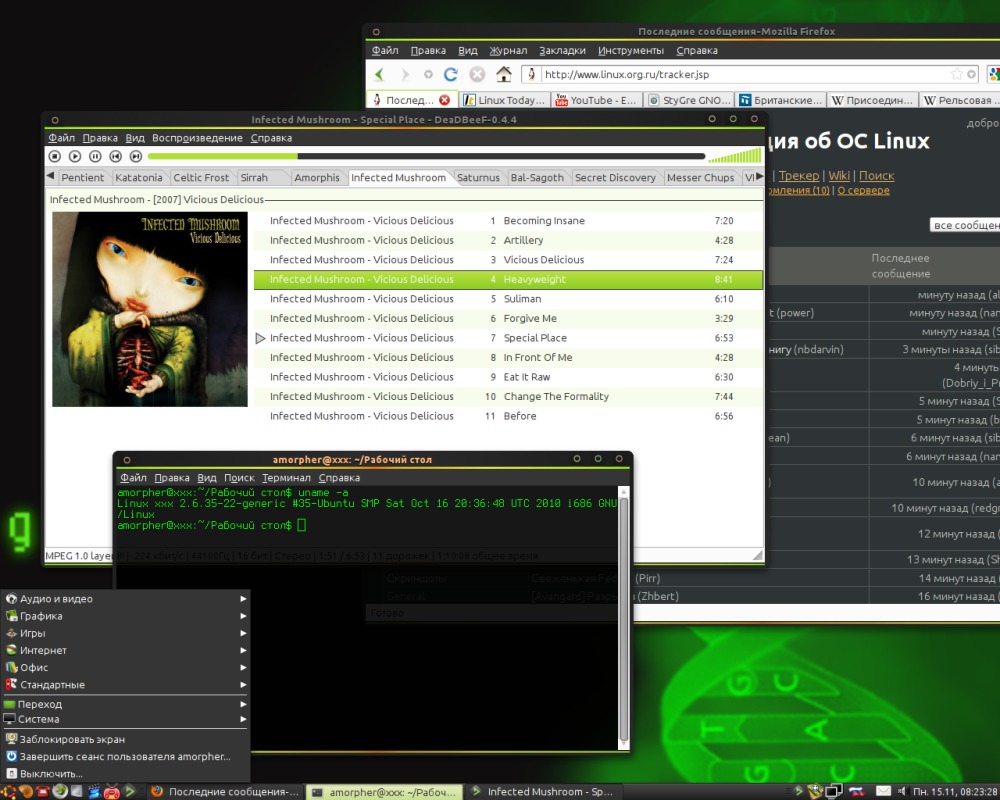This screenshot has height=800, width=1000.
Task: Click the DeaDBeeF tray icon
Action: pyautogui.click(x=797, y=792)
